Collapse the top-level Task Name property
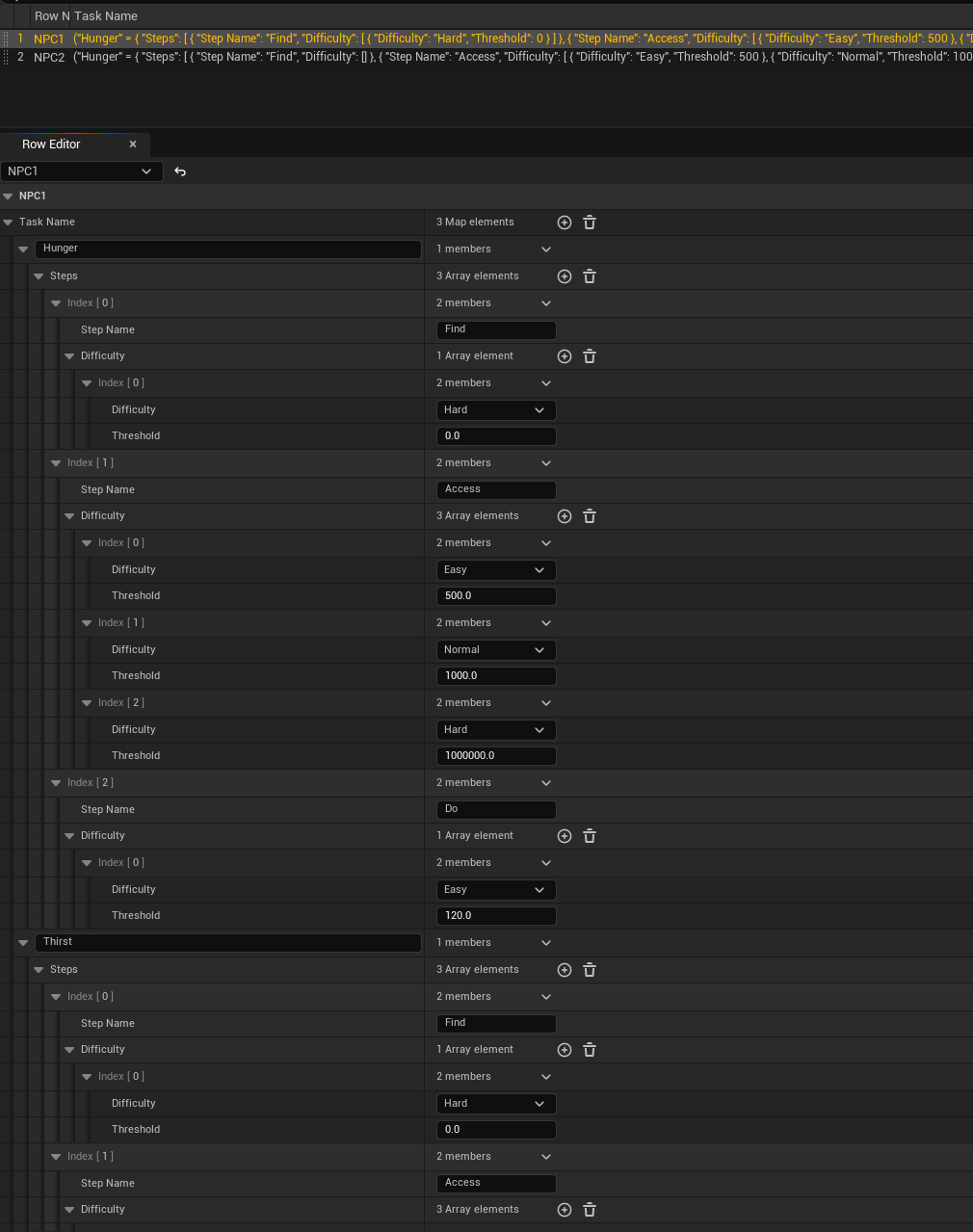 [8, 223]
